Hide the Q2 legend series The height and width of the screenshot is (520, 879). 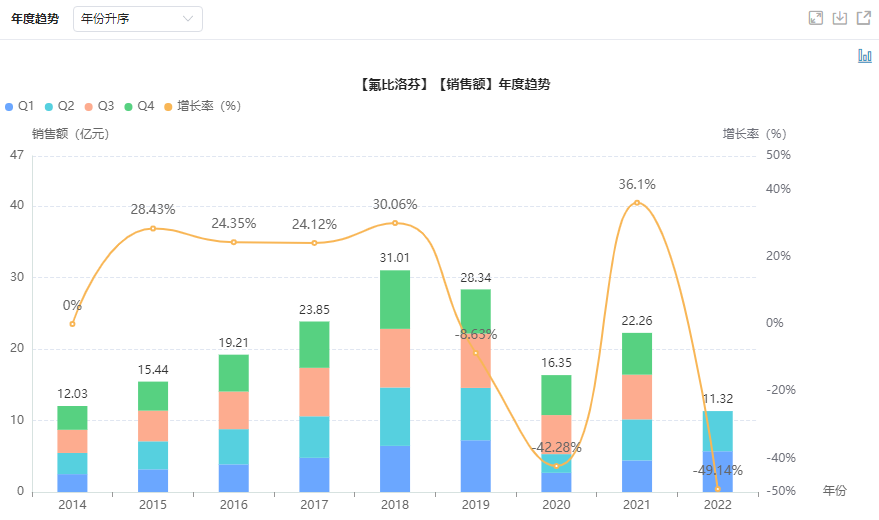click(x=61, y=106)
